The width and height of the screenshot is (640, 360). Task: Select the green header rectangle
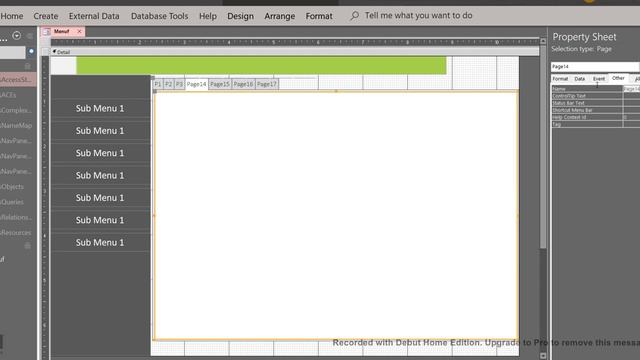tap(261, 65)
